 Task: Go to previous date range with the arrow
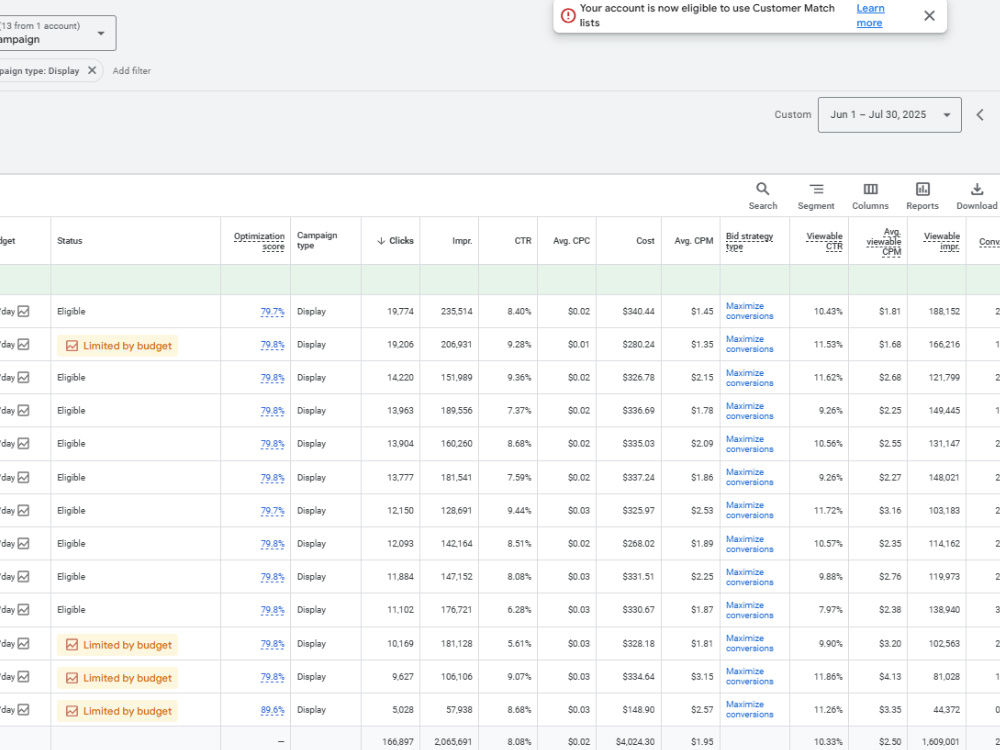980,115
